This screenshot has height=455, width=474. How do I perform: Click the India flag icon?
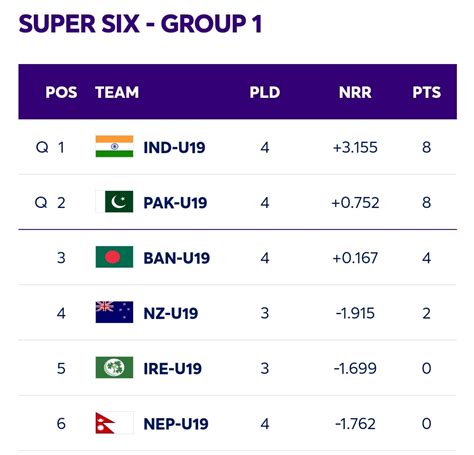pos(114,146)
